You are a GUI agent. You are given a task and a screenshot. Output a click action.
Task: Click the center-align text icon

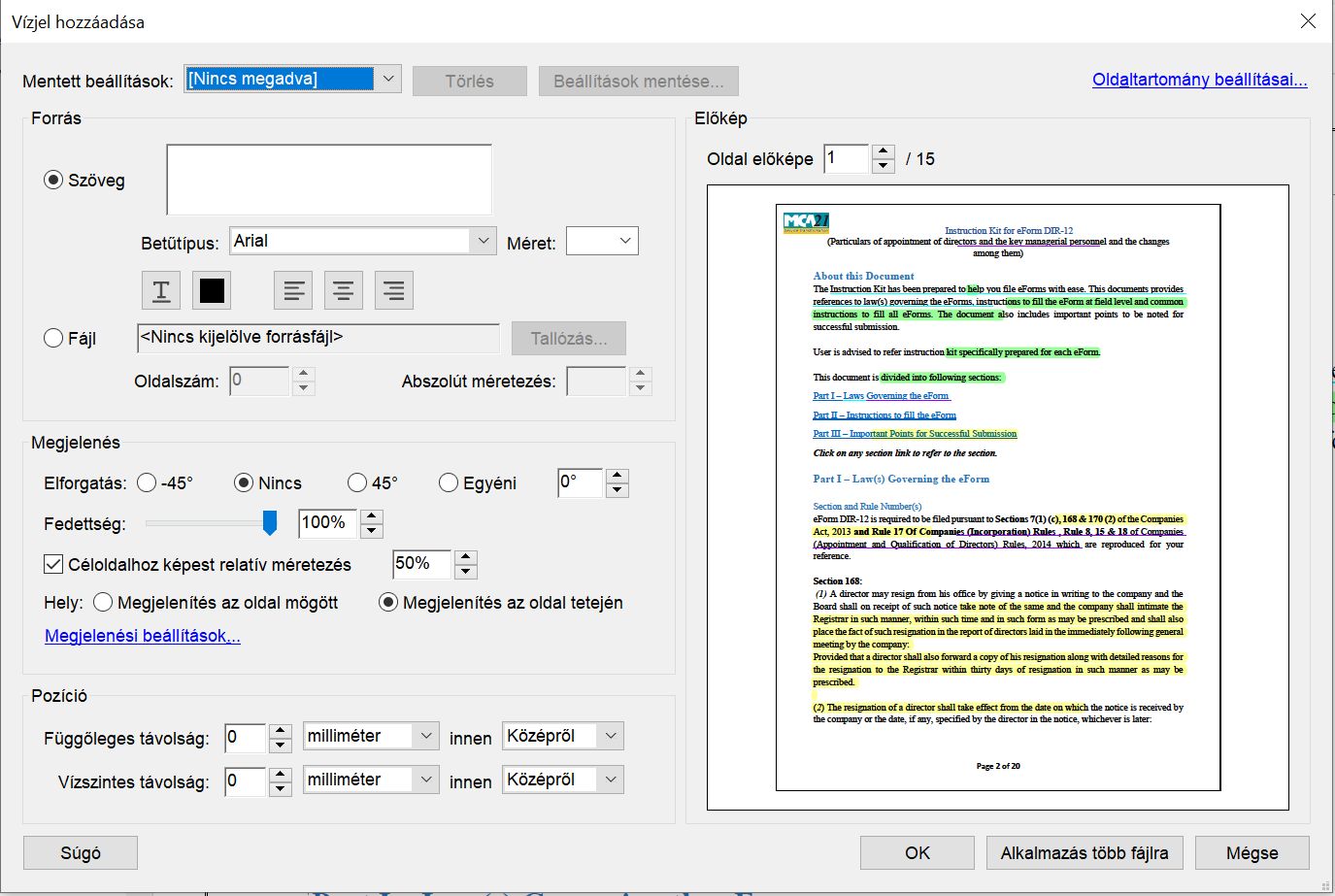click(344, 290)
